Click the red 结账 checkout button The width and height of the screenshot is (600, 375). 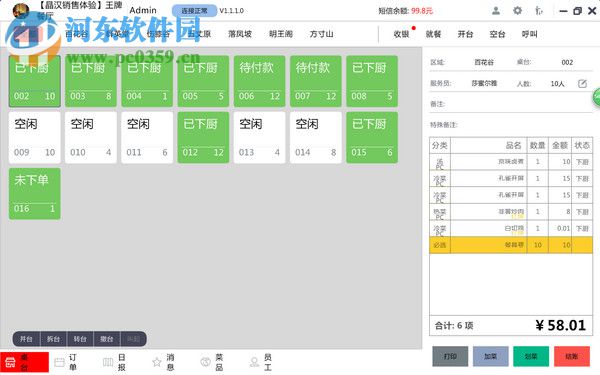point(572,356)
